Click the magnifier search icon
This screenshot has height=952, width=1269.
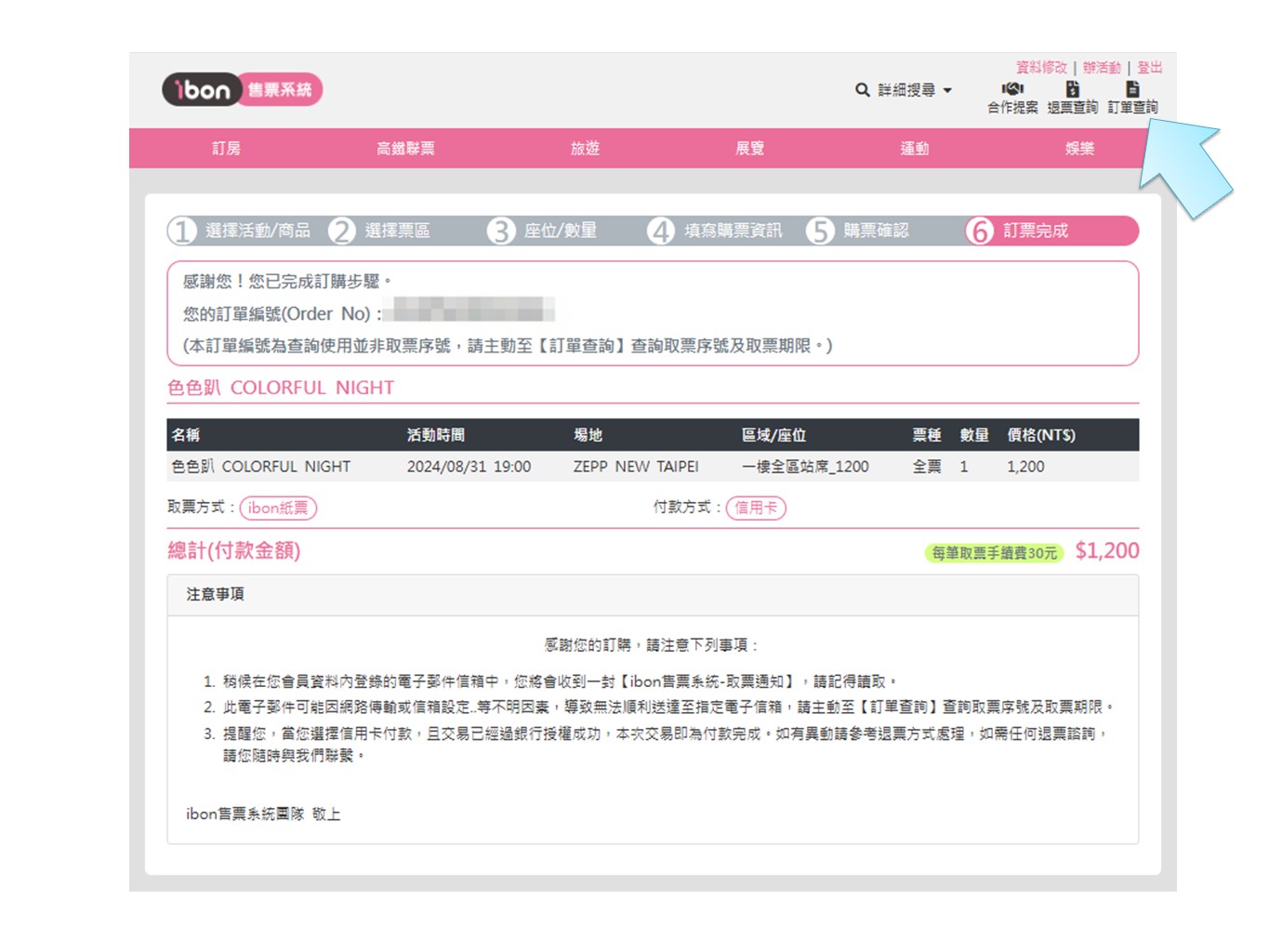[x=863, y=90]
